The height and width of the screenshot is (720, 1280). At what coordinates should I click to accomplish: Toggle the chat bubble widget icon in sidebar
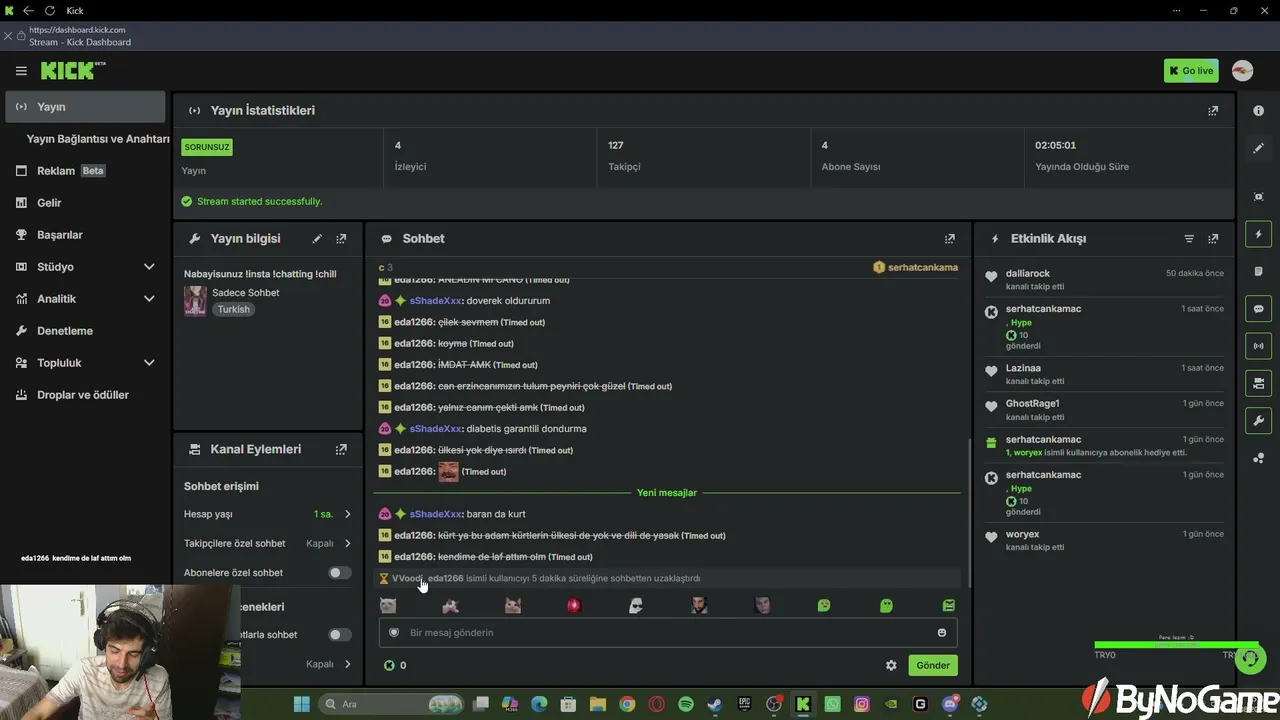(1259, 309)
